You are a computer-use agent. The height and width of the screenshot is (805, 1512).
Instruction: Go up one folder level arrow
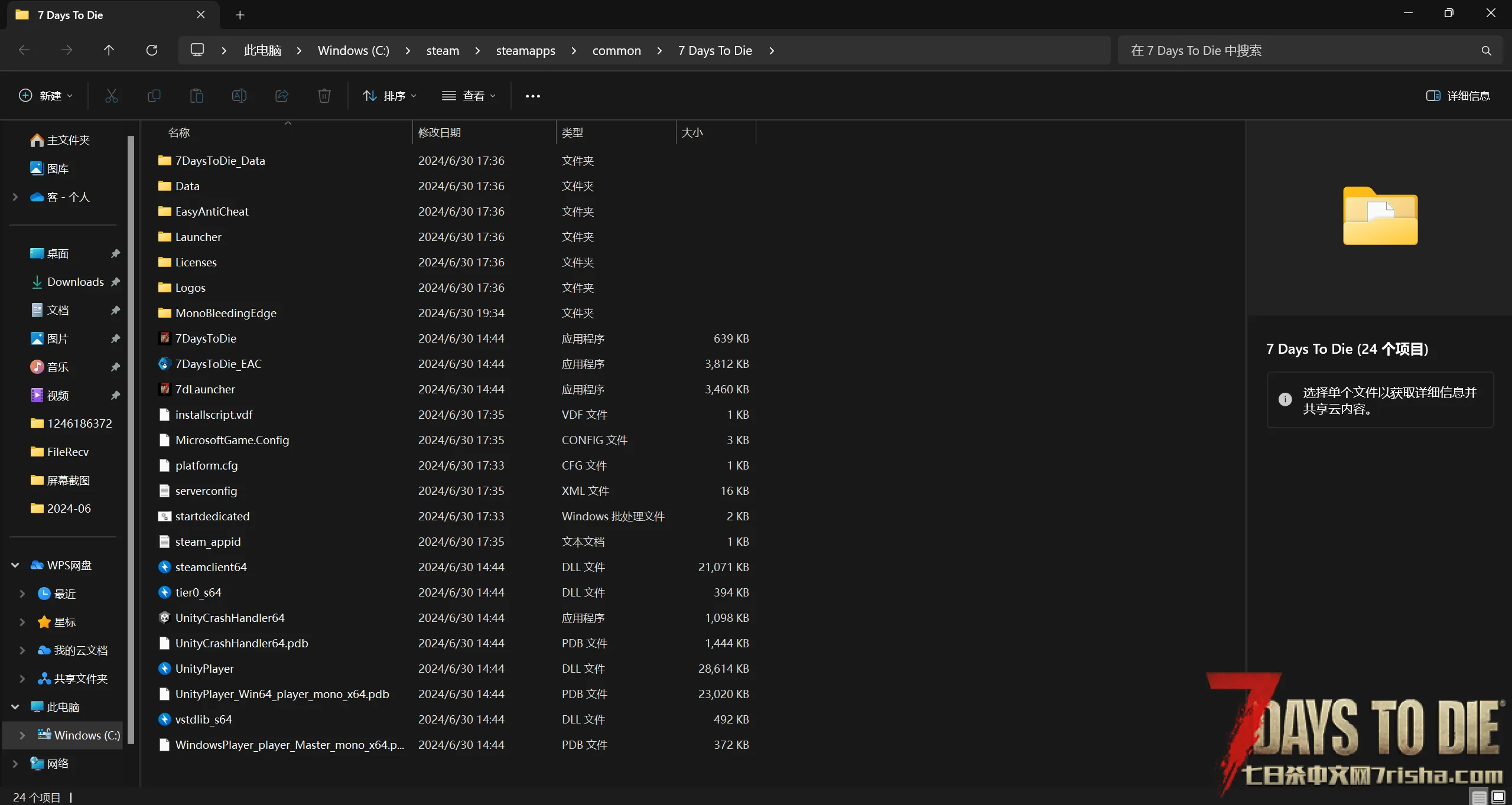coord(109,50)
